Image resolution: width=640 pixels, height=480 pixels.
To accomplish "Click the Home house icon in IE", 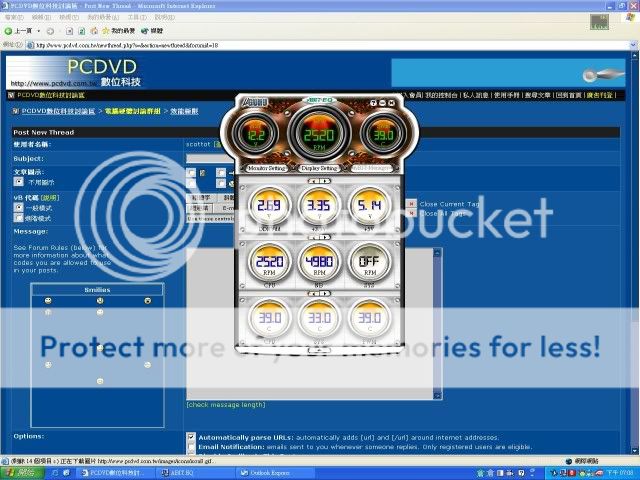I will tap(94, 31).
